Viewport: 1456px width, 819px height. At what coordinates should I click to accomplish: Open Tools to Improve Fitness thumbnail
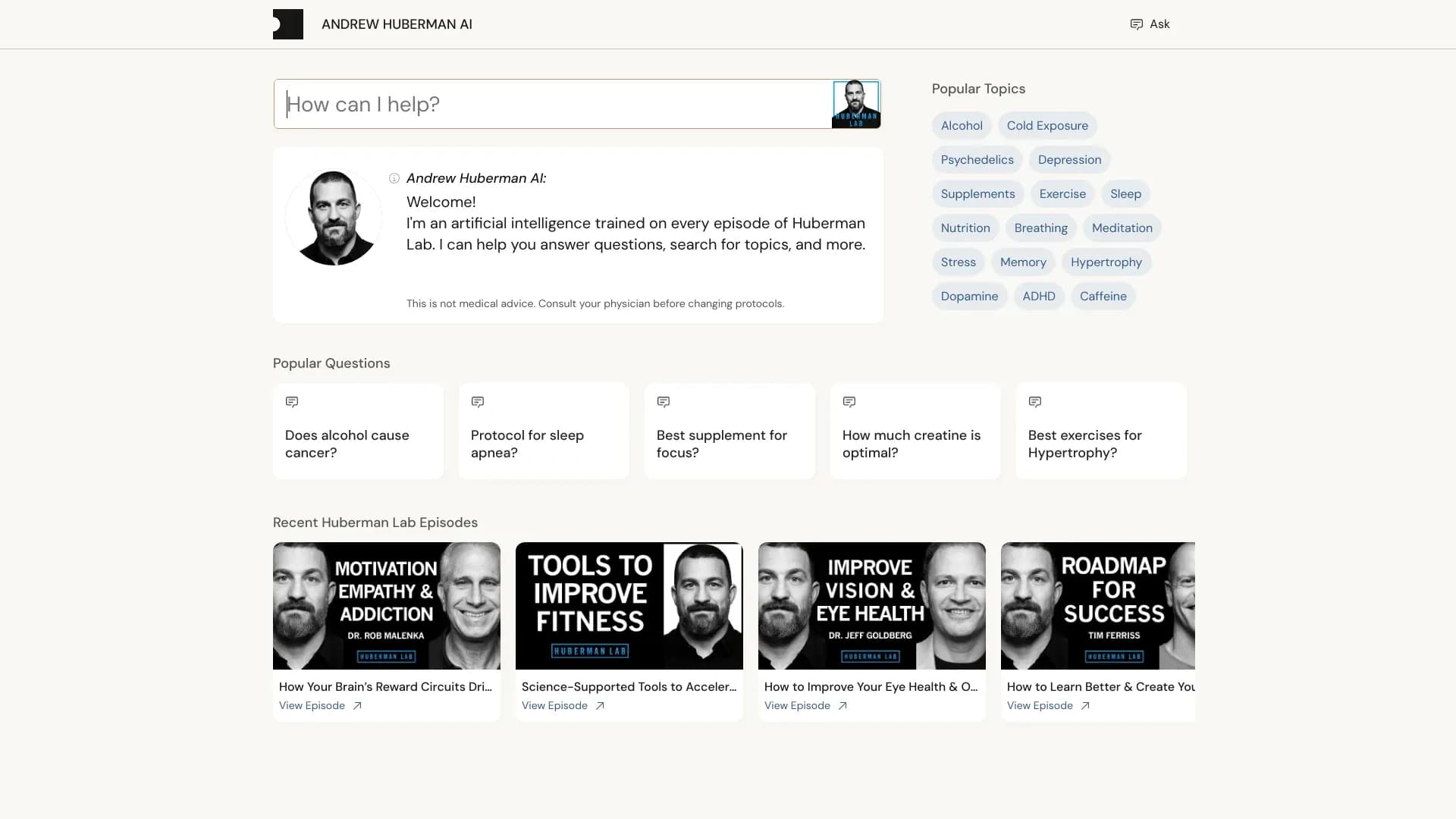coord(629,606)
